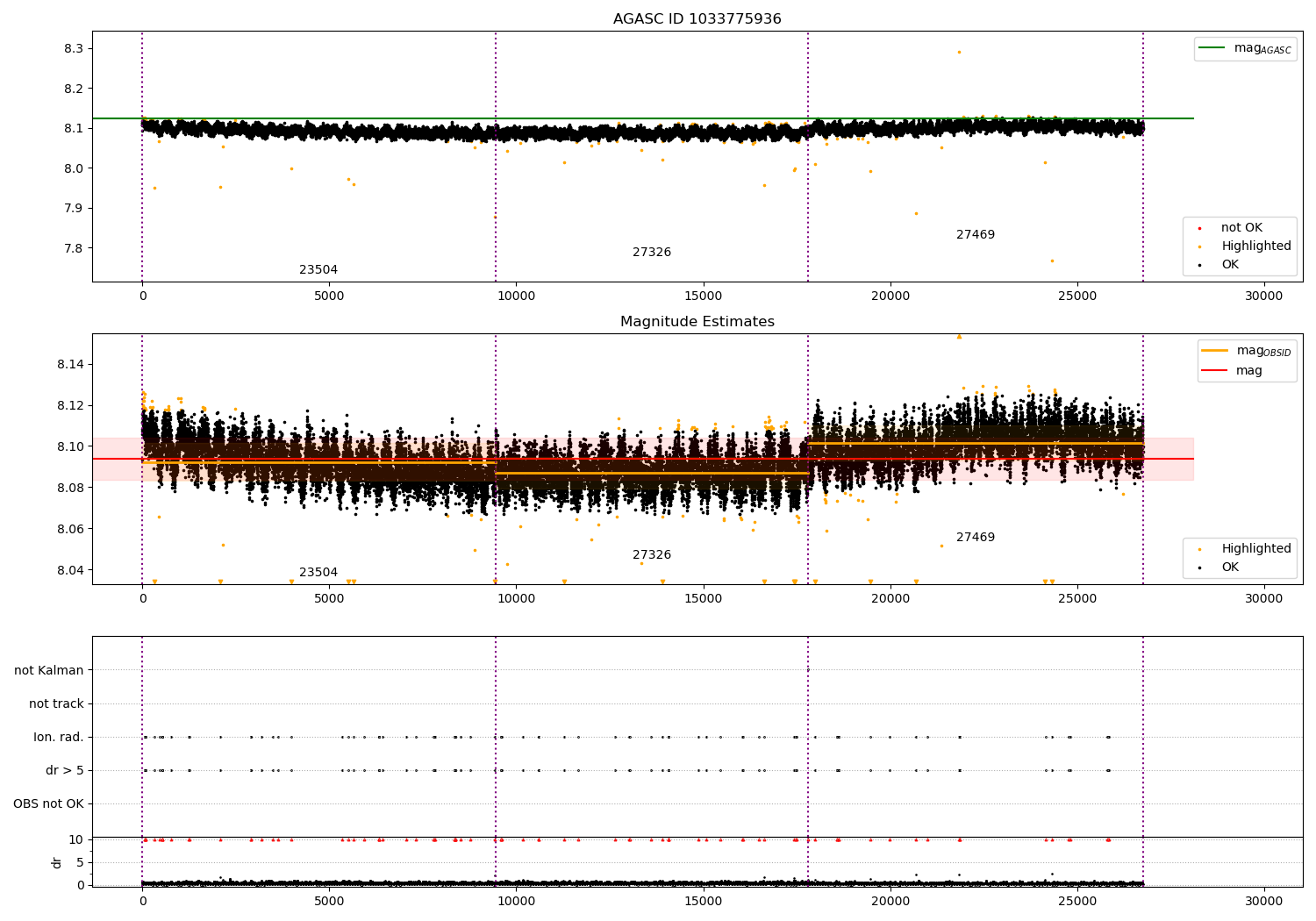This screenshot has width=1316, height=921.
Task: Click the "not Kalman" axis label
Action: (x=49, y=670)
